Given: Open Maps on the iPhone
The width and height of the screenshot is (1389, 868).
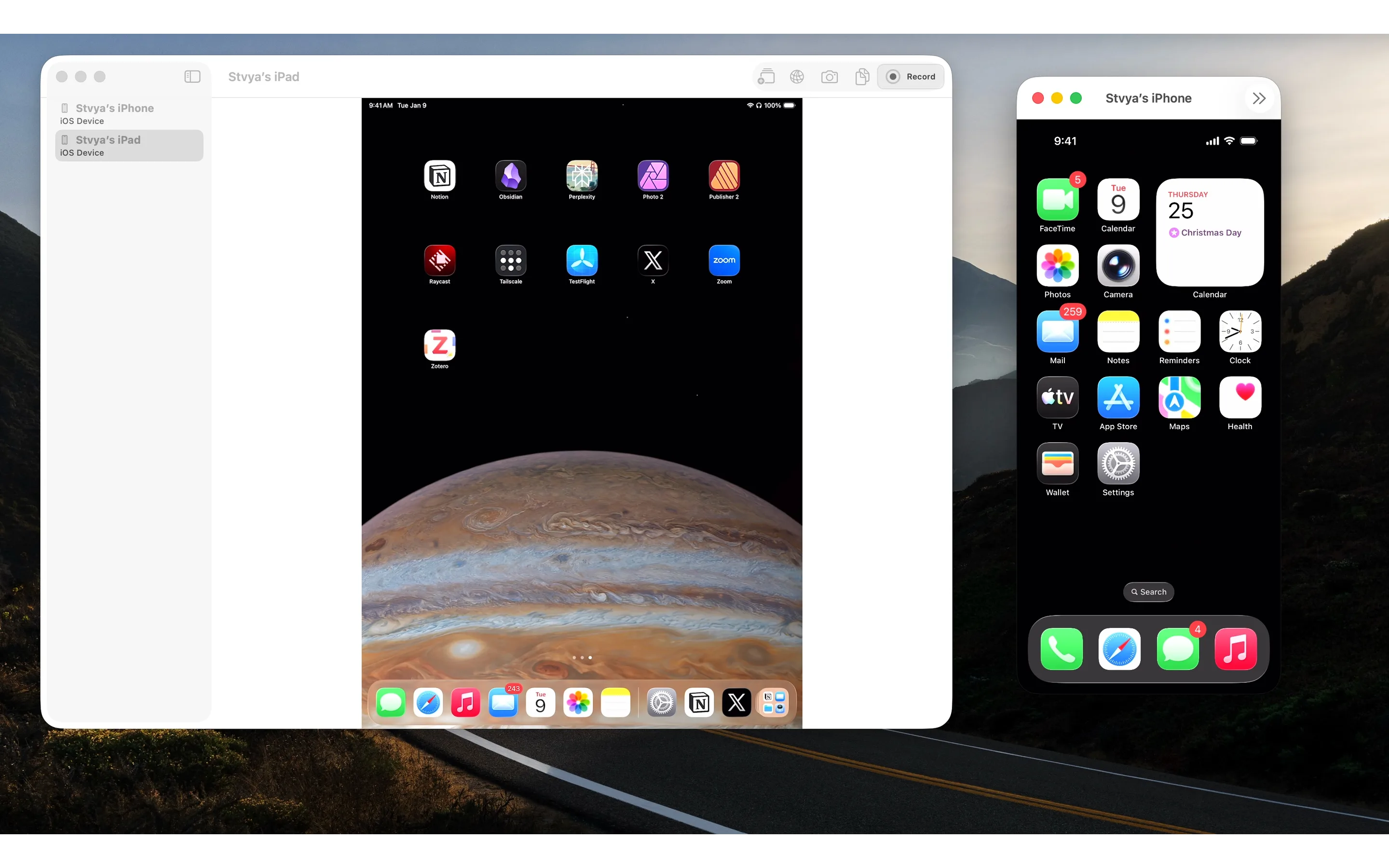Looking at the screenshot, I should click(x=1179, y=398).
